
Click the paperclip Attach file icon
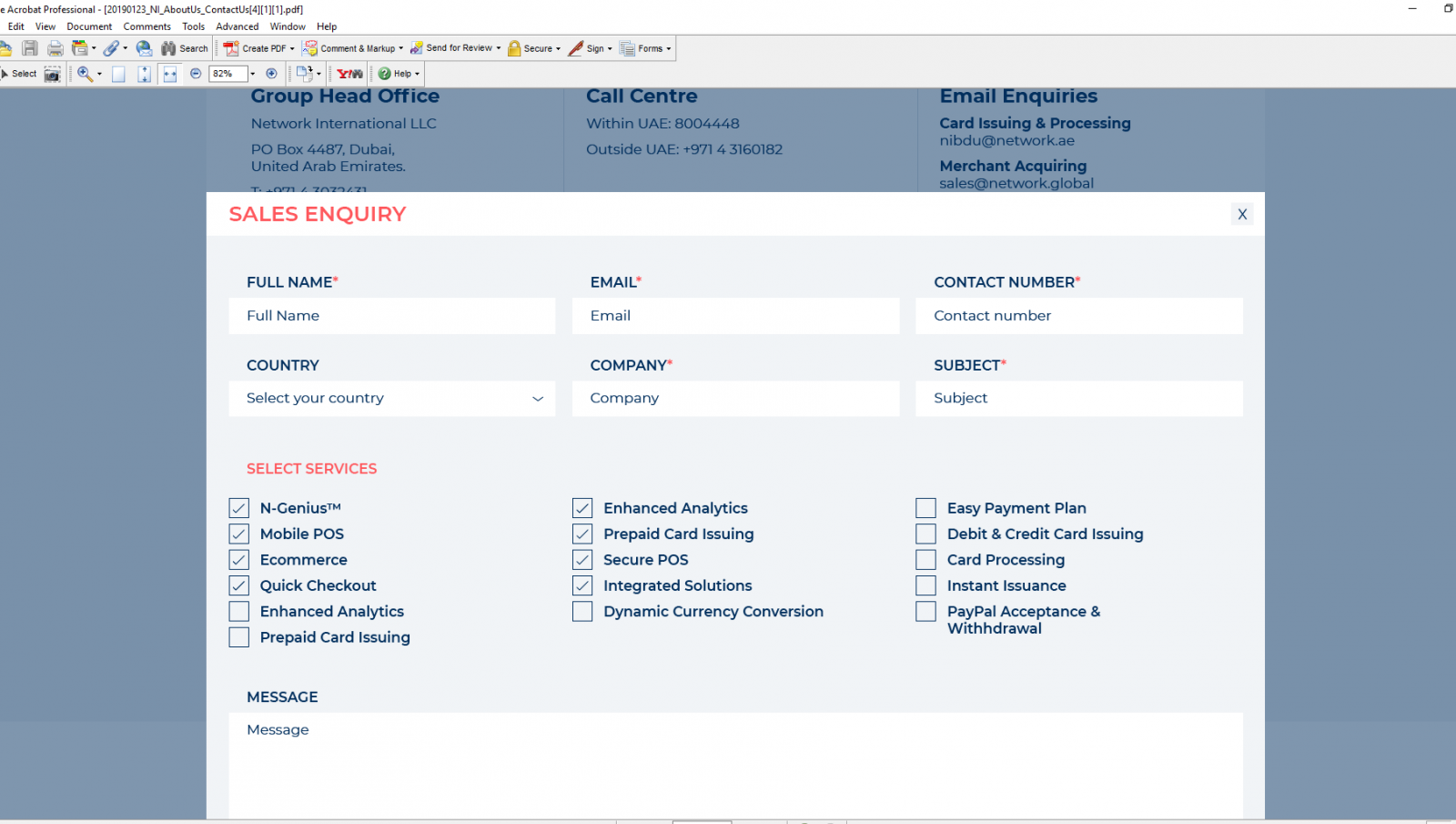click(x=111, y=48)
